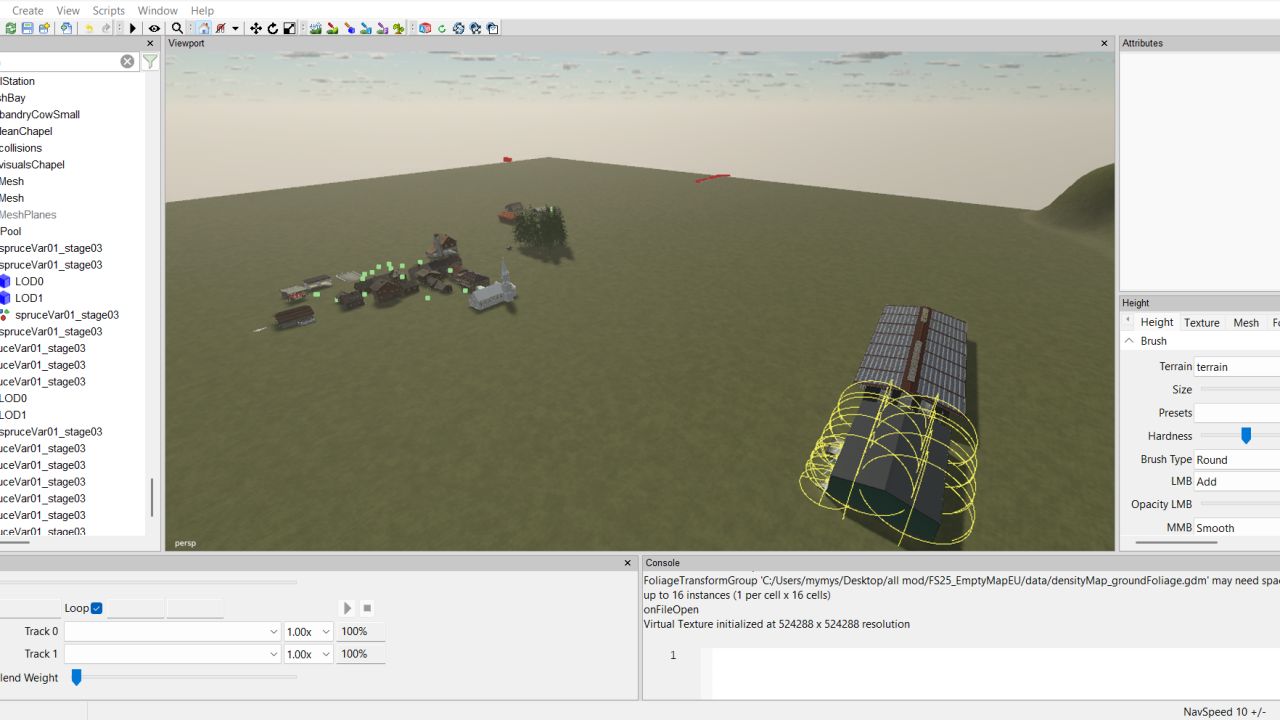The width and height of the screenshot is (1280, 720).
Task: Open the Track 0 clip dropdown
Action: [x=273, y=632]
